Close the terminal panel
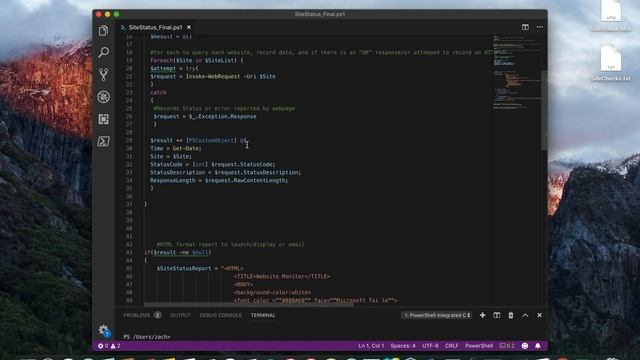 pos(539,315)
